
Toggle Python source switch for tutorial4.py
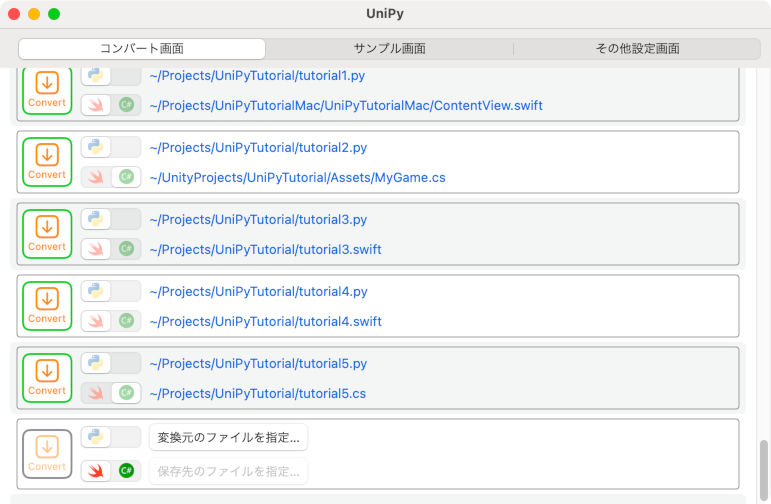(111, 292)
